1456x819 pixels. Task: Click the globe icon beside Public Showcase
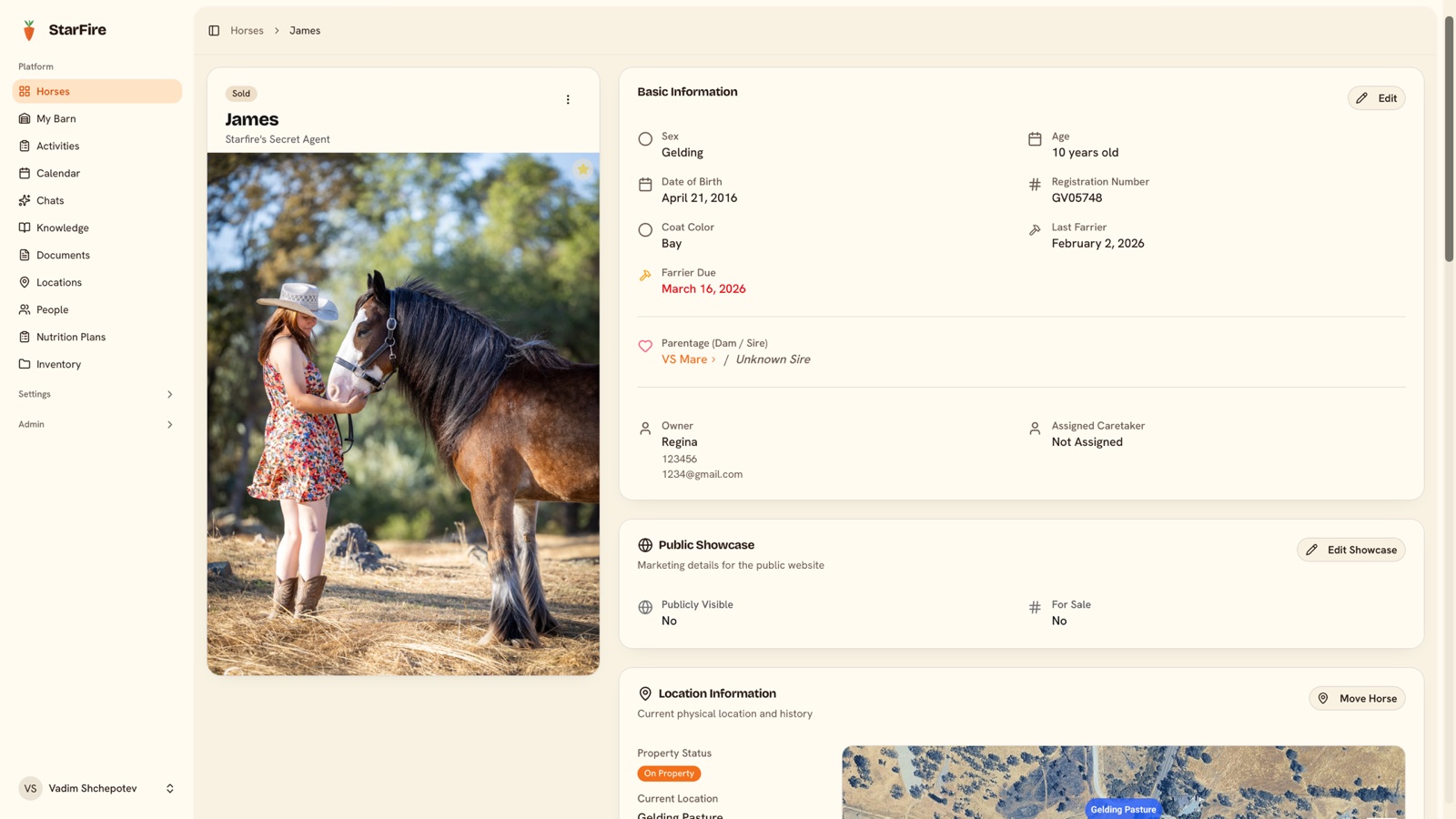point(645,545)
